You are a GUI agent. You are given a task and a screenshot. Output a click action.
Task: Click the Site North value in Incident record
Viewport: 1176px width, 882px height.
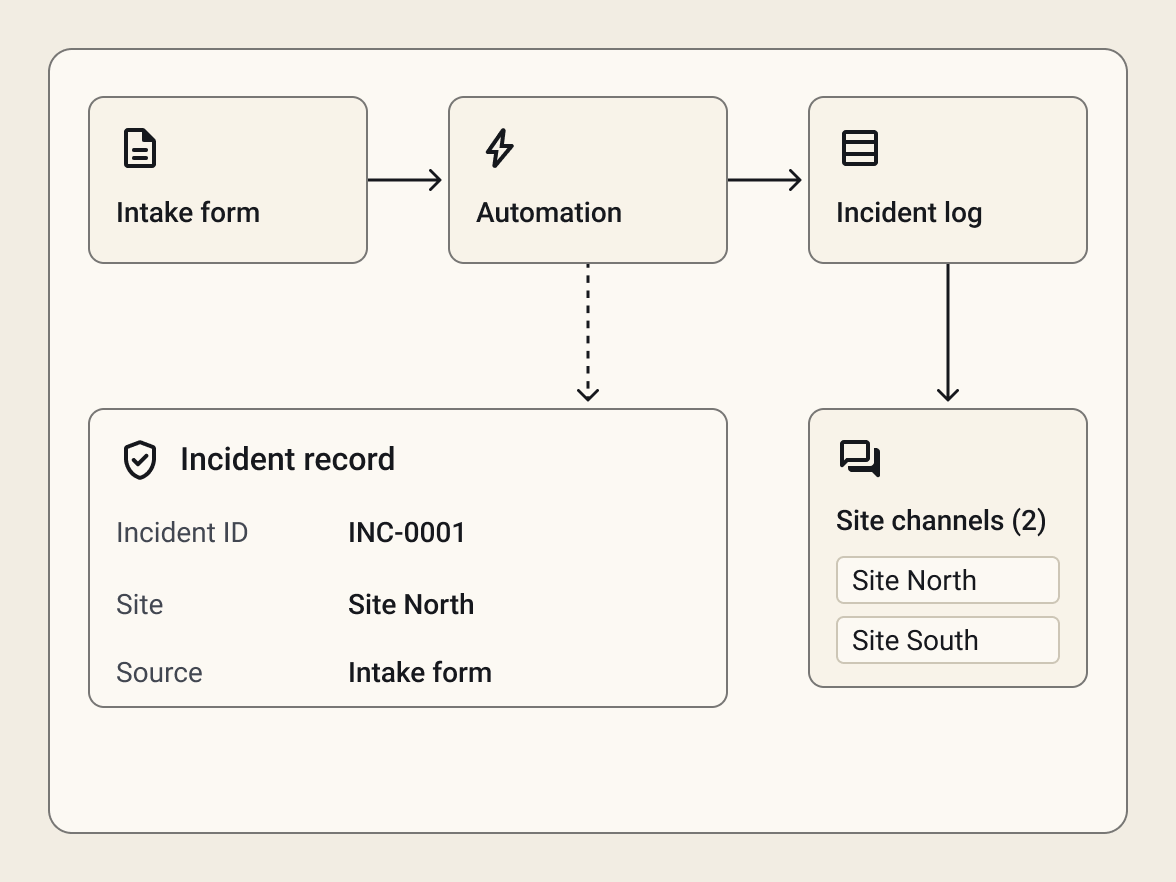pyautogui.click(x=411, y=604)
